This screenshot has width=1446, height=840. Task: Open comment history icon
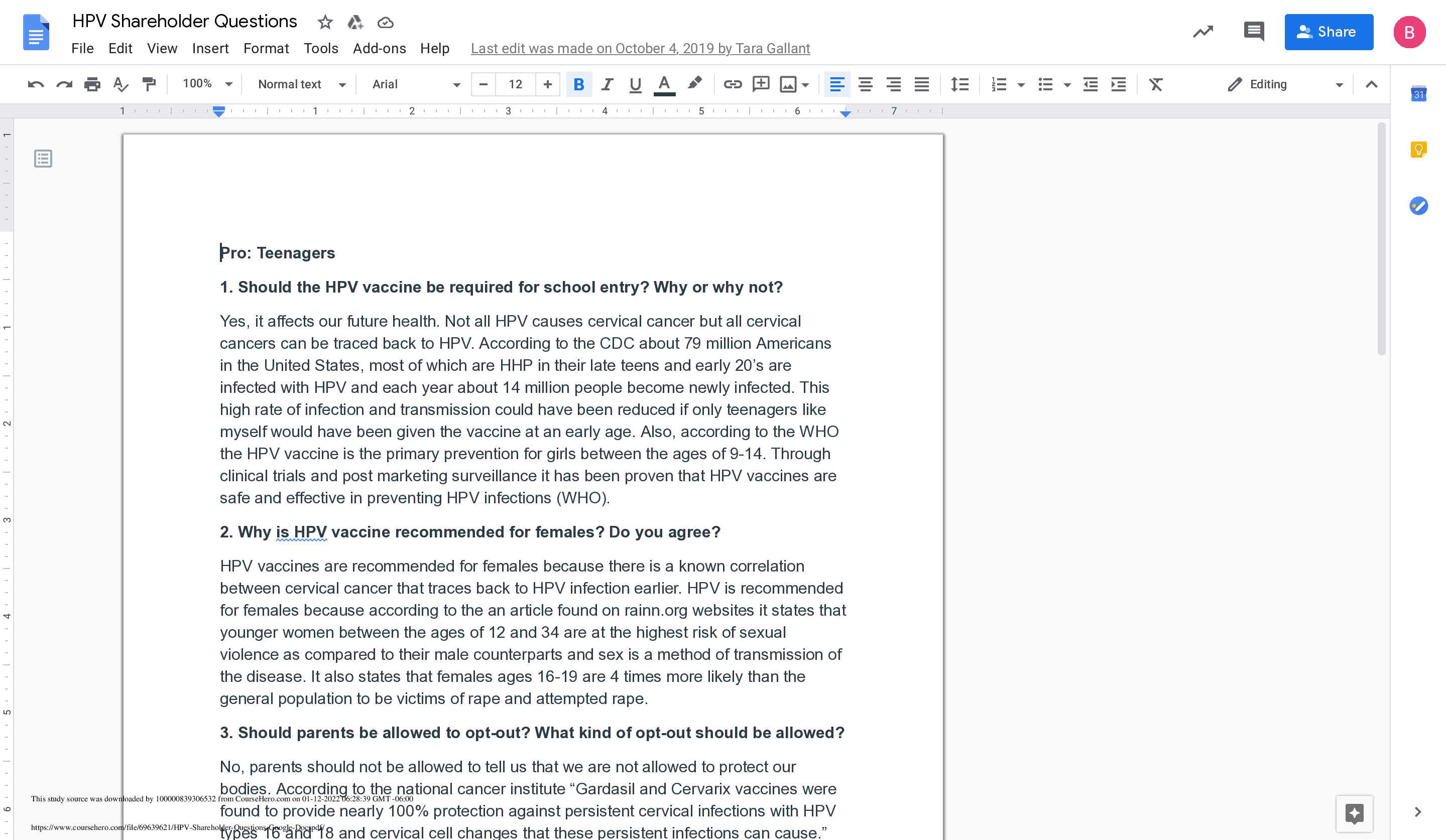point(1254,32)
